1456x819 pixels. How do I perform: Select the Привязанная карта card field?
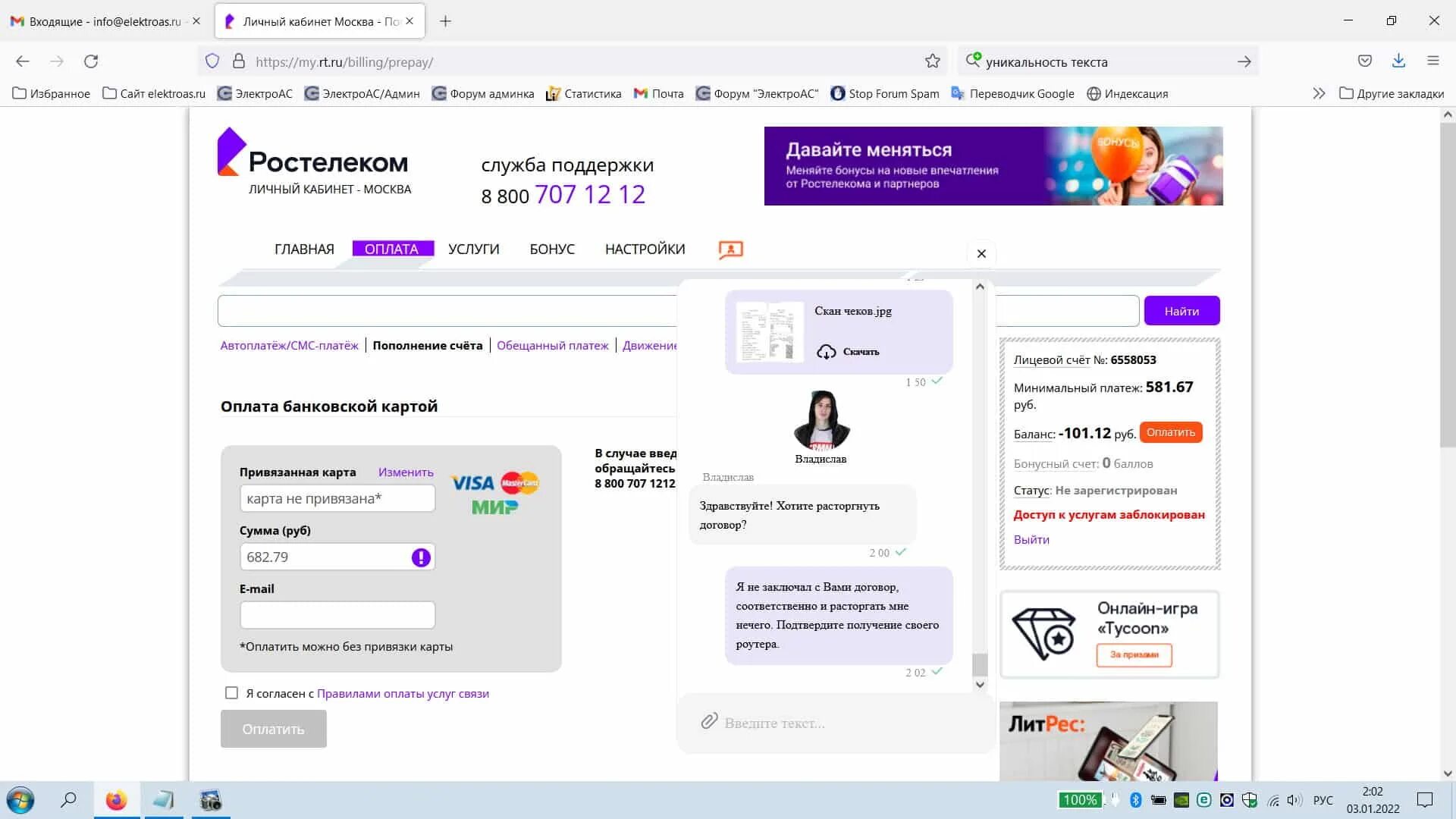337,498
